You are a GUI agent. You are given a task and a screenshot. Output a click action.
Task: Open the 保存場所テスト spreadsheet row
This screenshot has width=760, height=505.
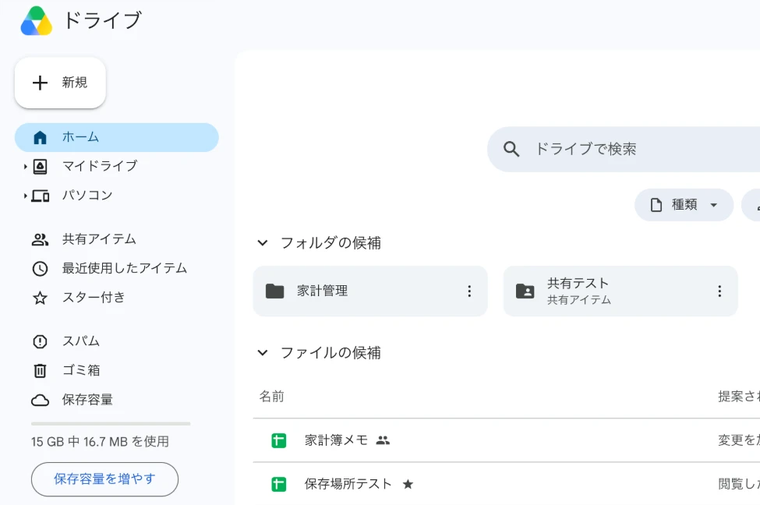[507, 484]
